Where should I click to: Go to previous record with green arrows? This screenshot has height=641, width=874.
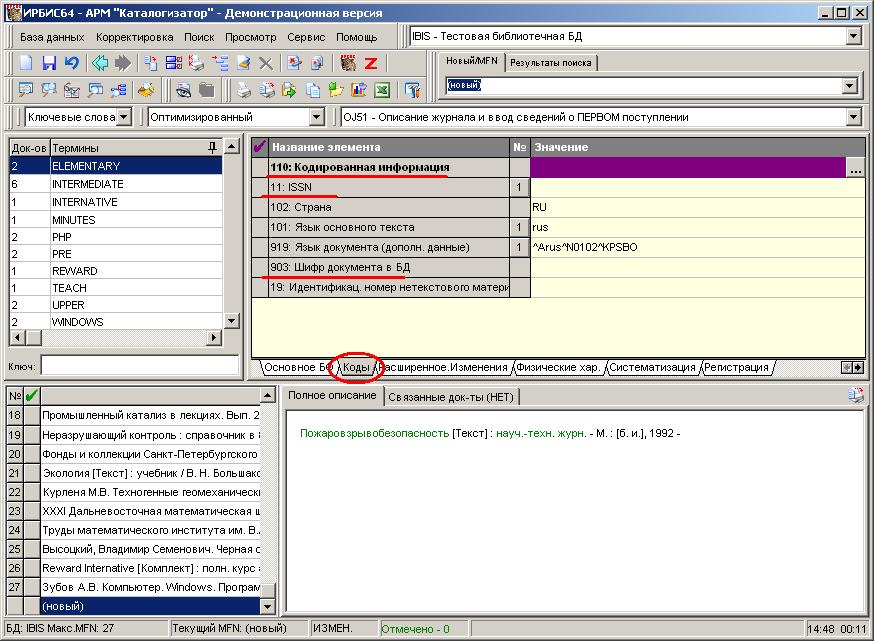100,62
